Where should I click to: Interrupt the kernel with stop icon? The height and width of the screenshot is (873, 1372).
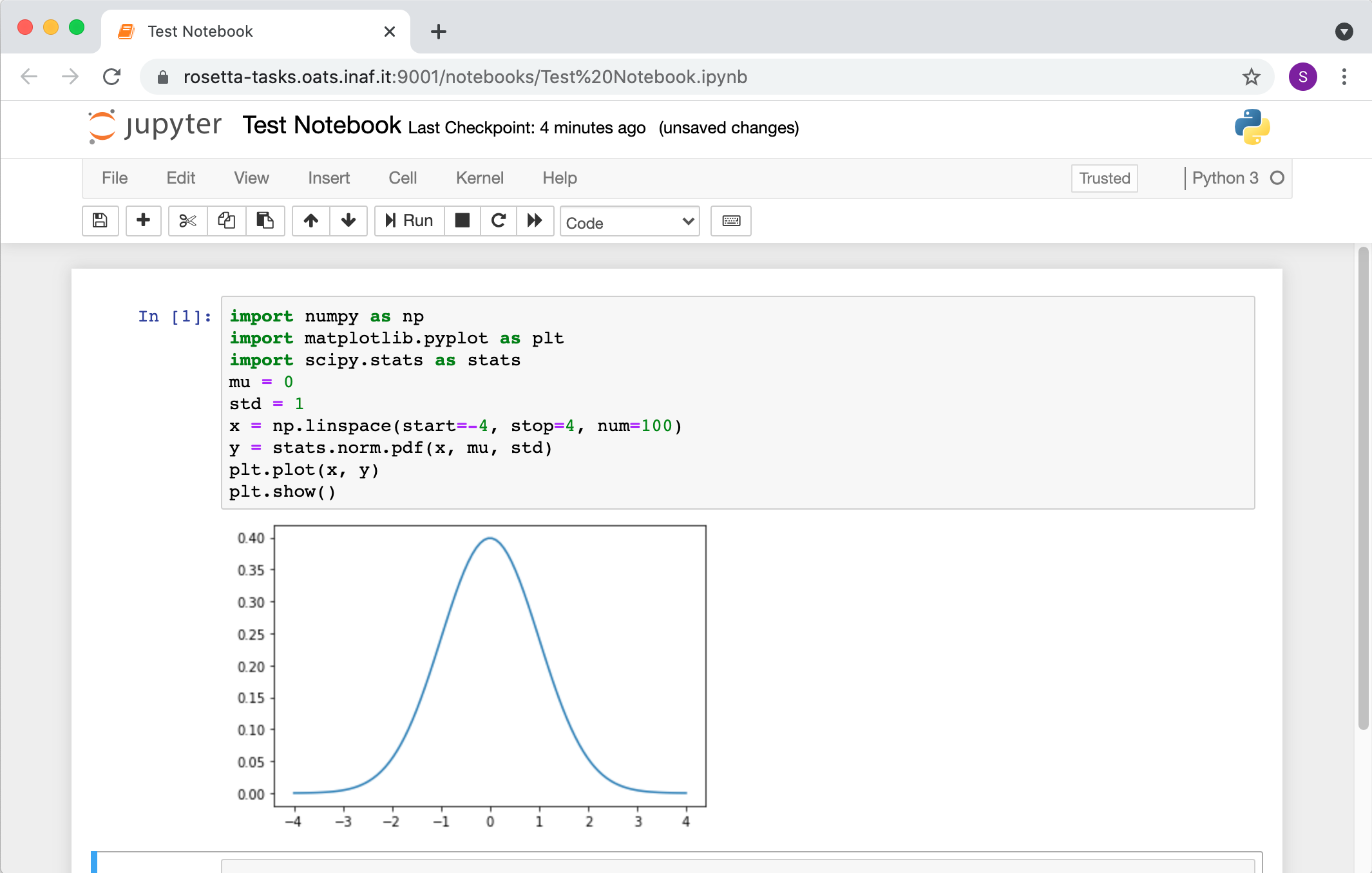(x=462, y=221)
